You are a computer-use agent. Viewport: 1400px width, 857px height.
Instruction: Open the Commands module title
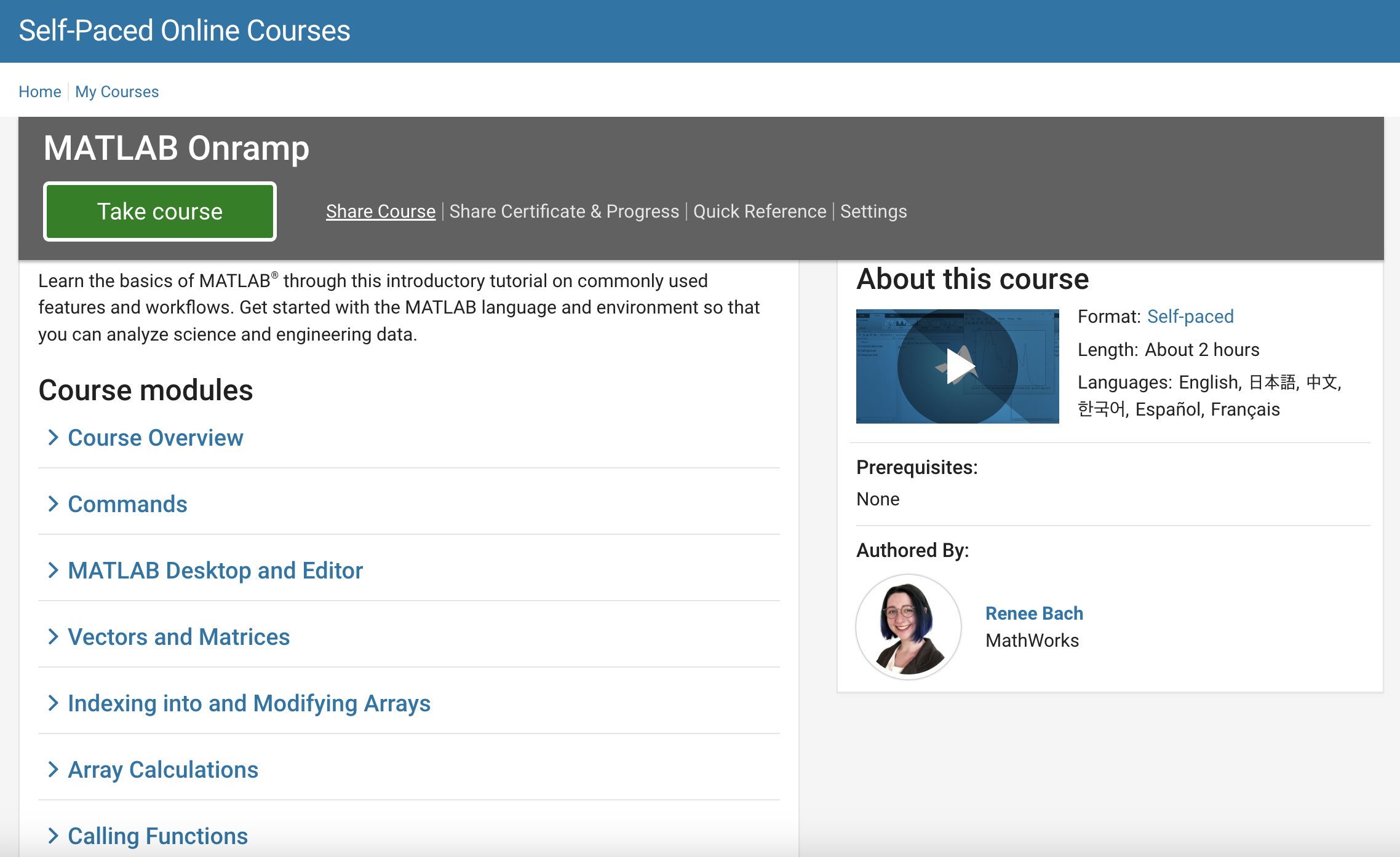[127, 504]
